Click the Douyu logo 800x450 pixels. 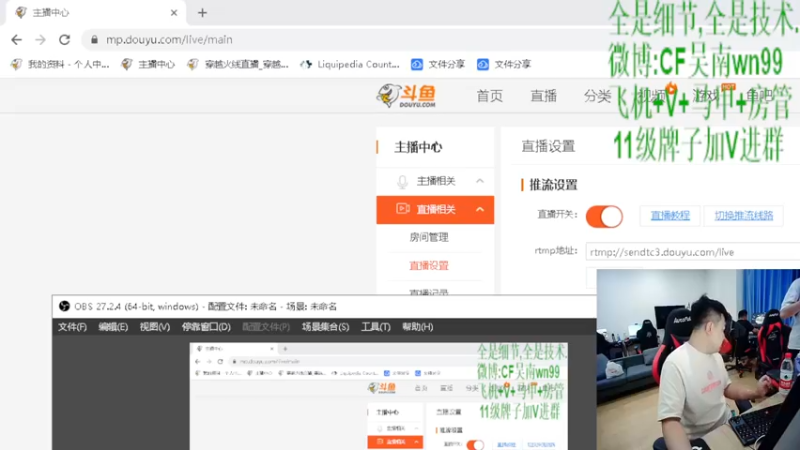(x=406, y=95)
